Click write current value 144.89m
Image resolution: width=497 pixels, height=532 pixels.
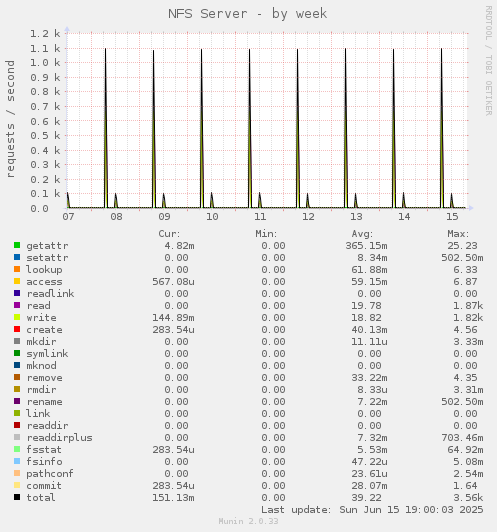(x=173, y=318)
